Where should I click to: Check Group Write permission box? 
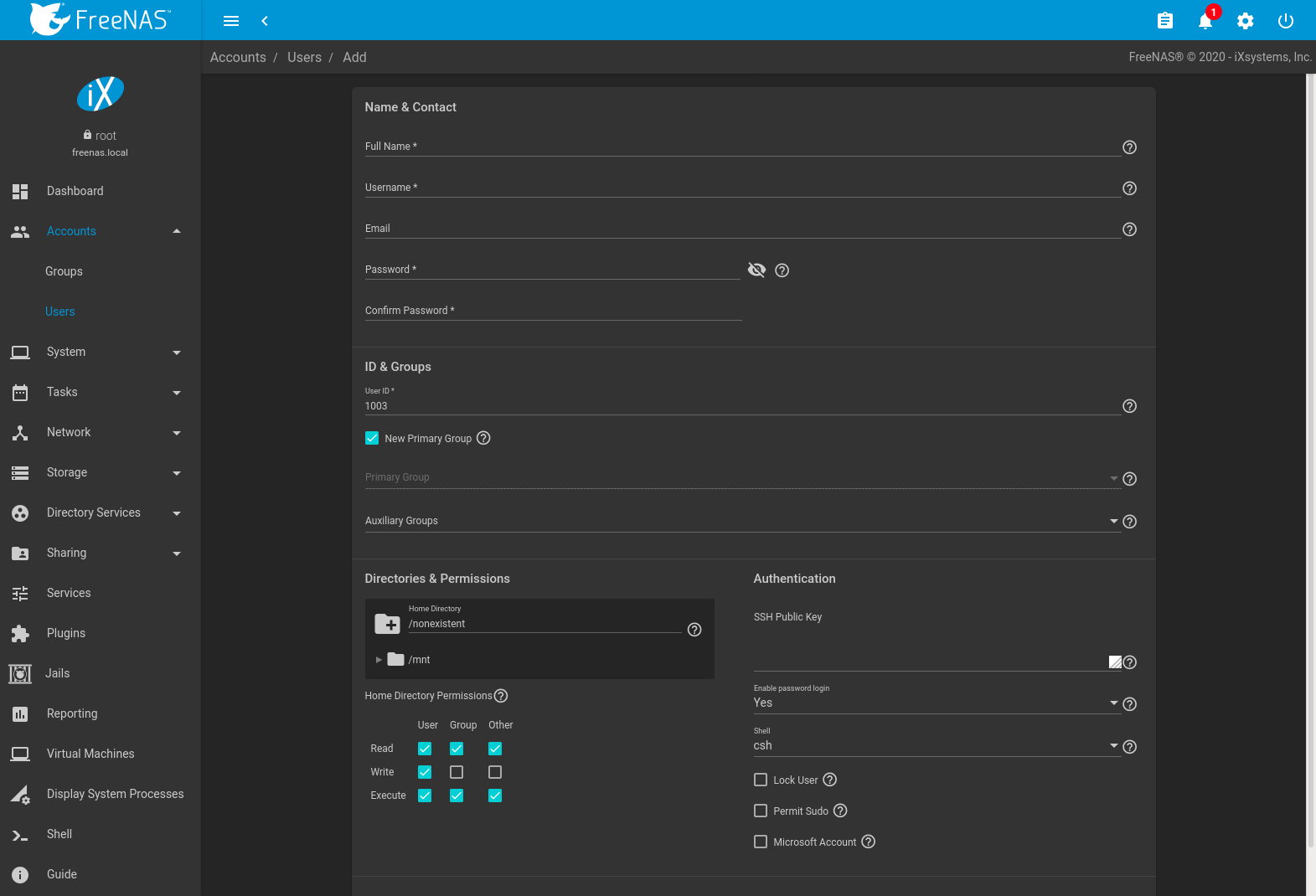pos(457,772)
